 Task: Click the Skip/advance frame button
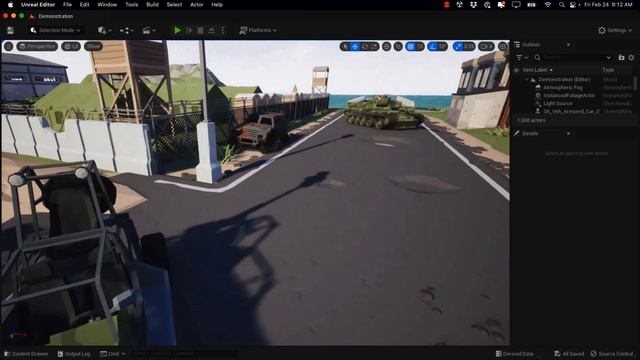[x=189, y=30]
